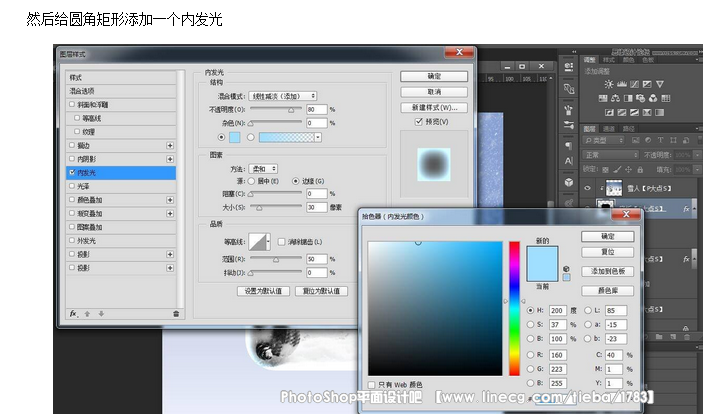Add a Levels adjustment layer

[x=622, y=84]
